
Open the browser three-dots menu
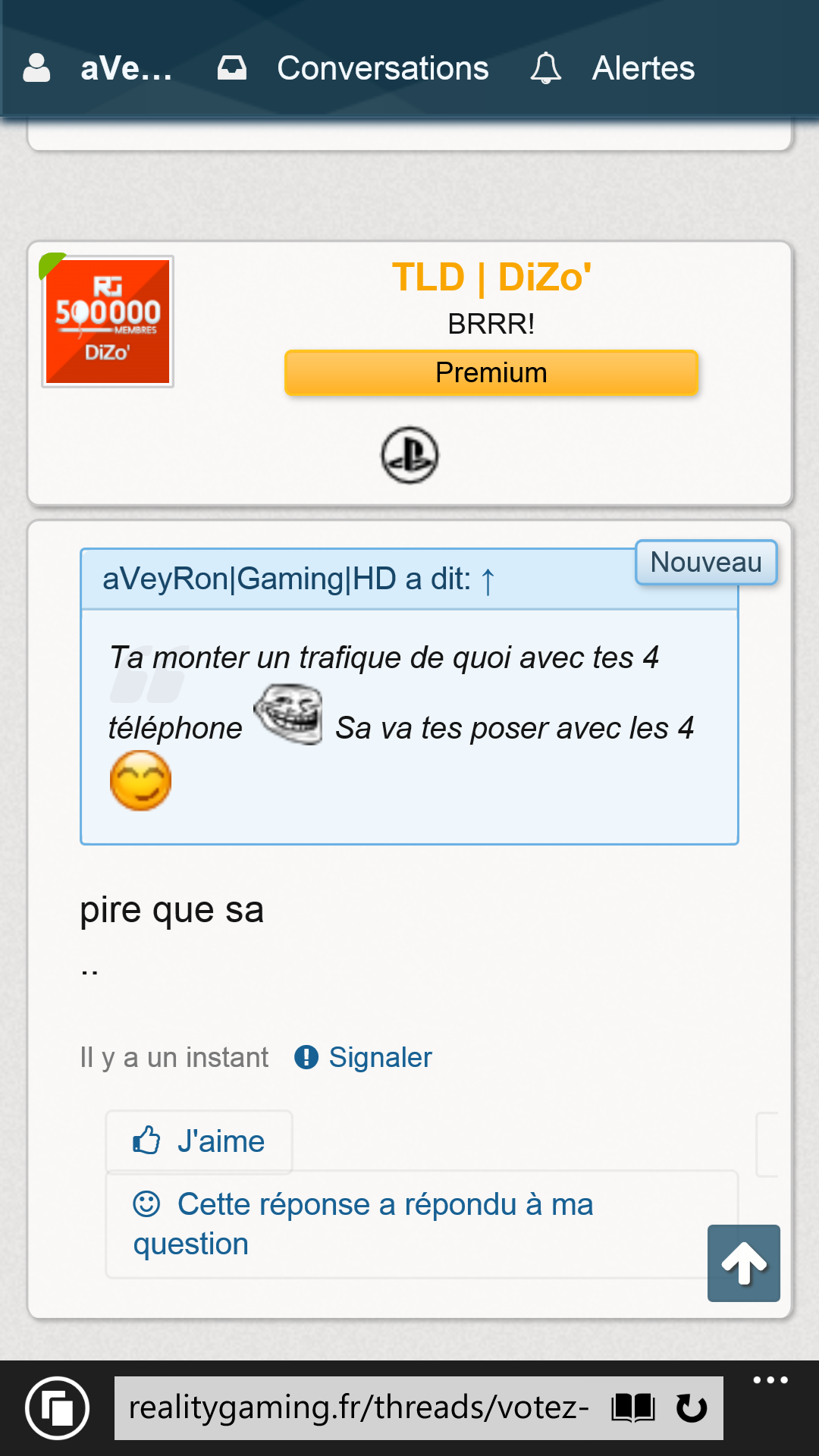[x=770, y=1380]
